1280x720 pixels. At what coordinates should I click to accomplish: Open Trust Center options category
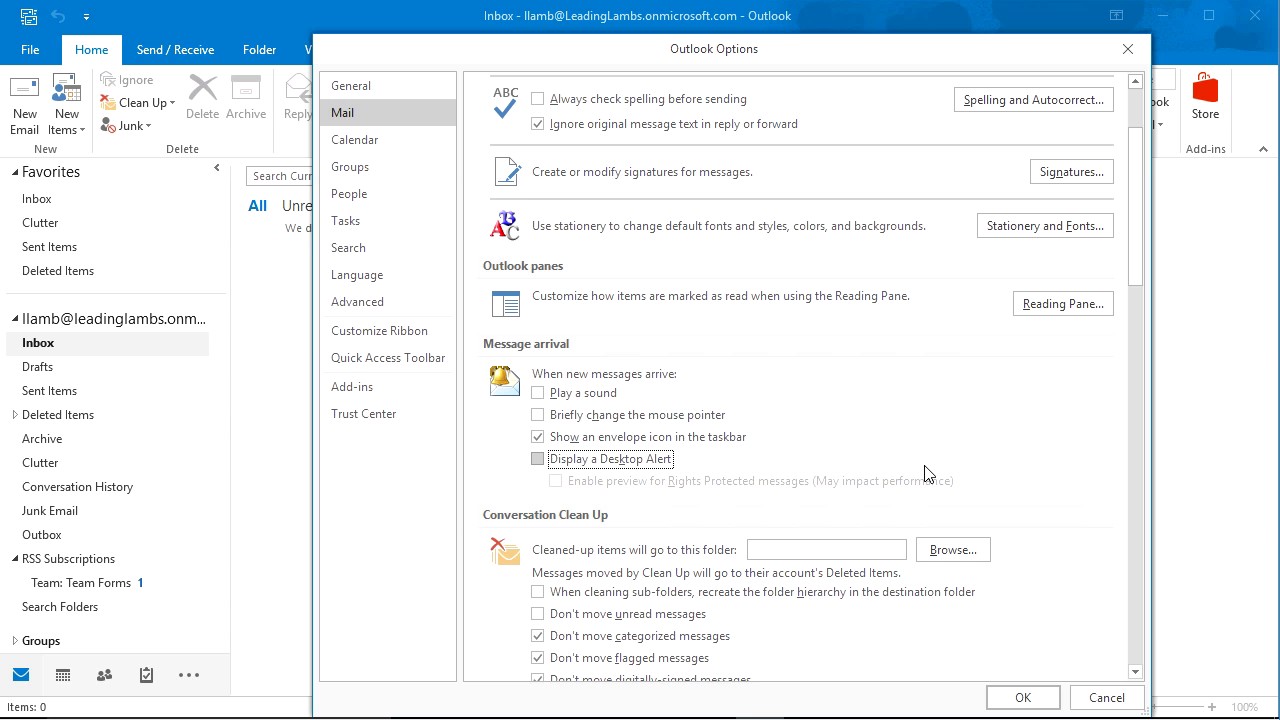tap(388, 414)
